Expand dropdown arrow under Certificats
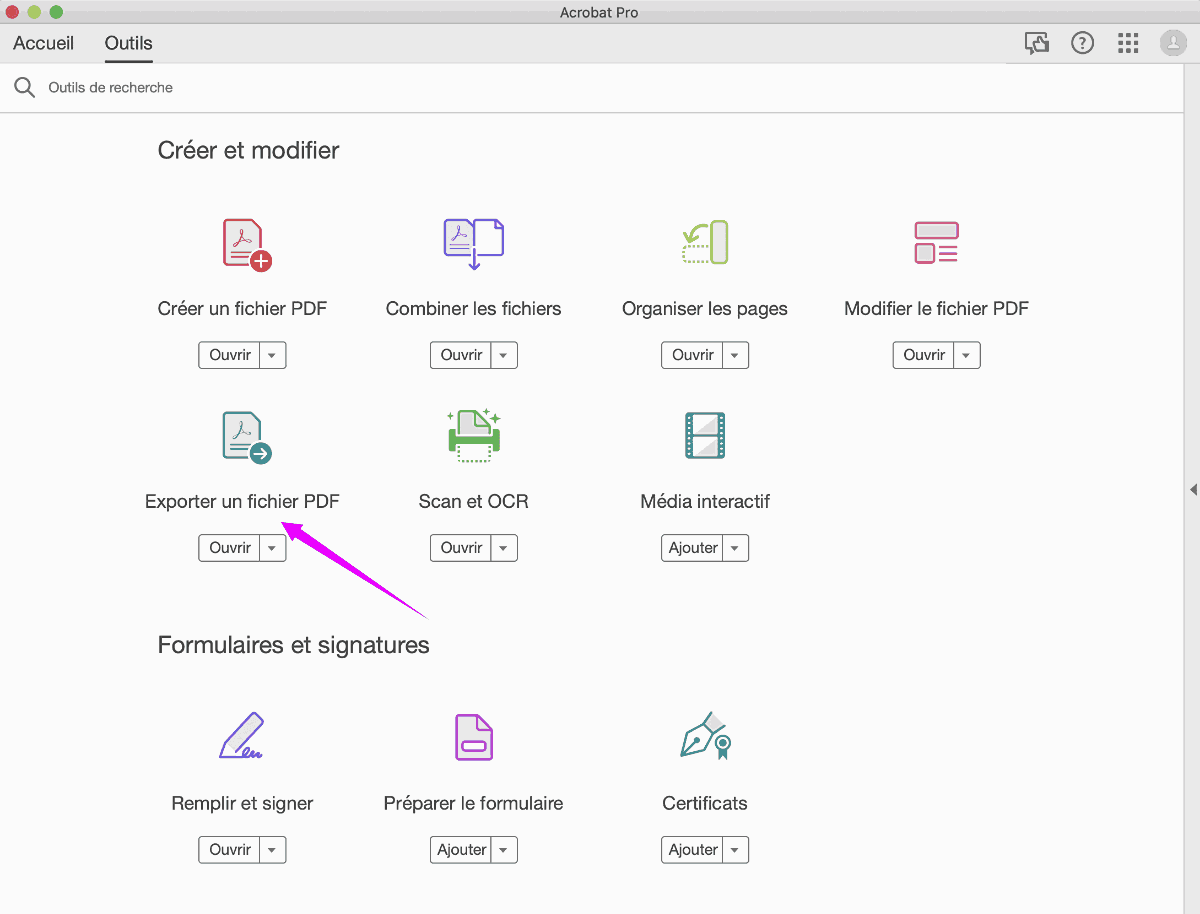Screen dimensions: 1200x914 coord(736,850)
